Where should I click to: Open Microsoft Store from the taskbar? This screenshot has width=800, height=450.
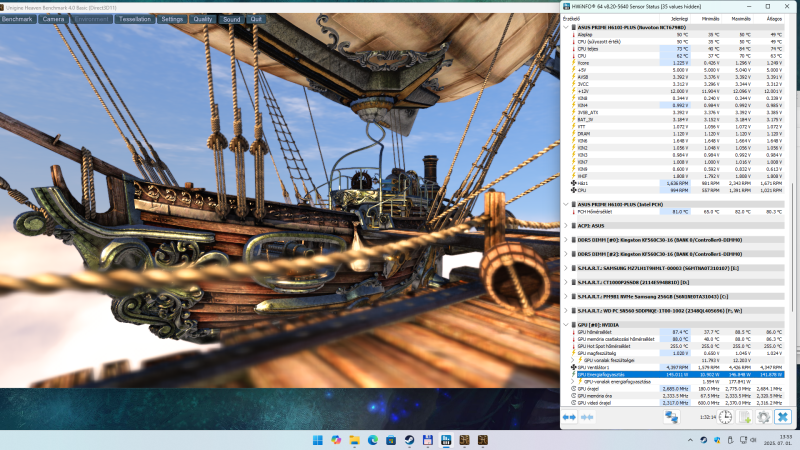click(391, 440)
